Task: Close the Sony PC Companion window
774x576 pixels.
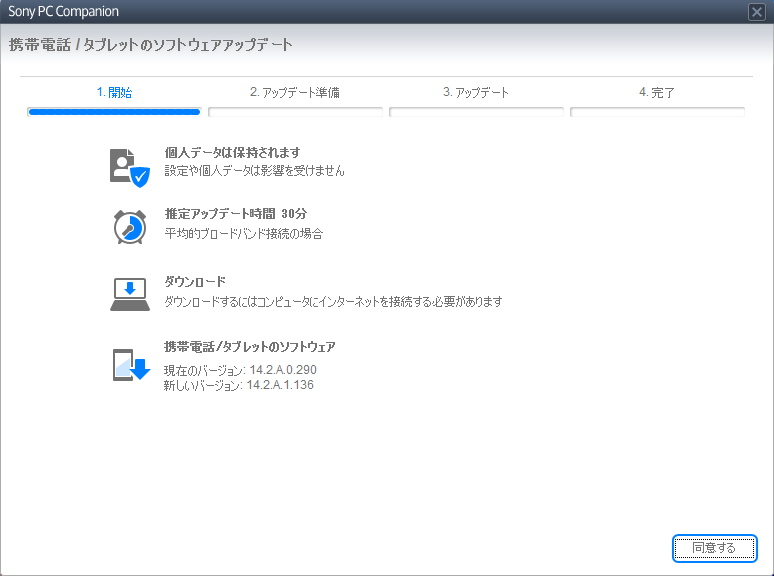Action: click(x=756, y=11)
